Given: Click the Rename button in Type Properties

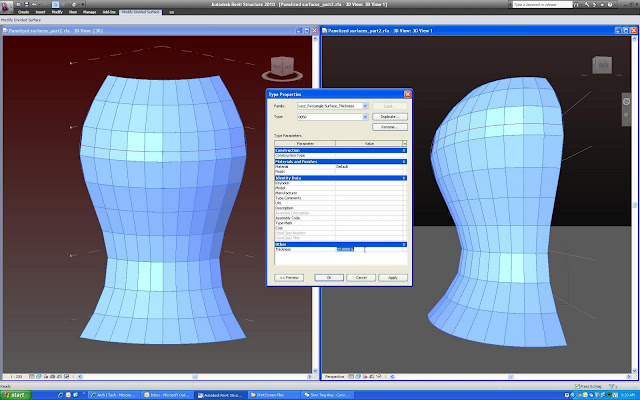Looking at the screenshot, I should (390, 127).
